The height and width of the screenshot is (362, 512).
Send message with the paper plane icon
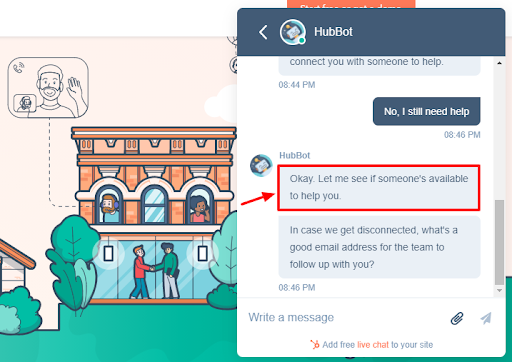coord(486,318)
